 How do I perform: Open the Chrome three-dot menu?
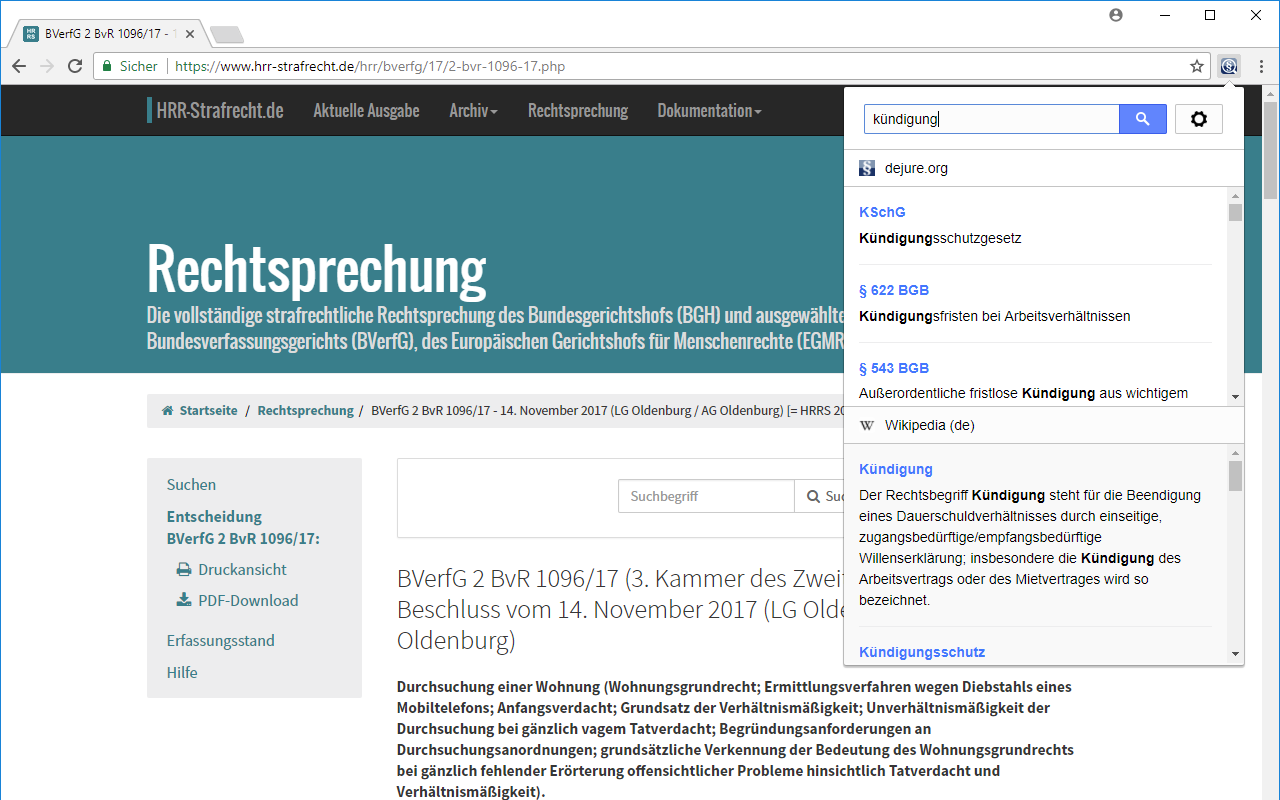[x=1261, y=66]
